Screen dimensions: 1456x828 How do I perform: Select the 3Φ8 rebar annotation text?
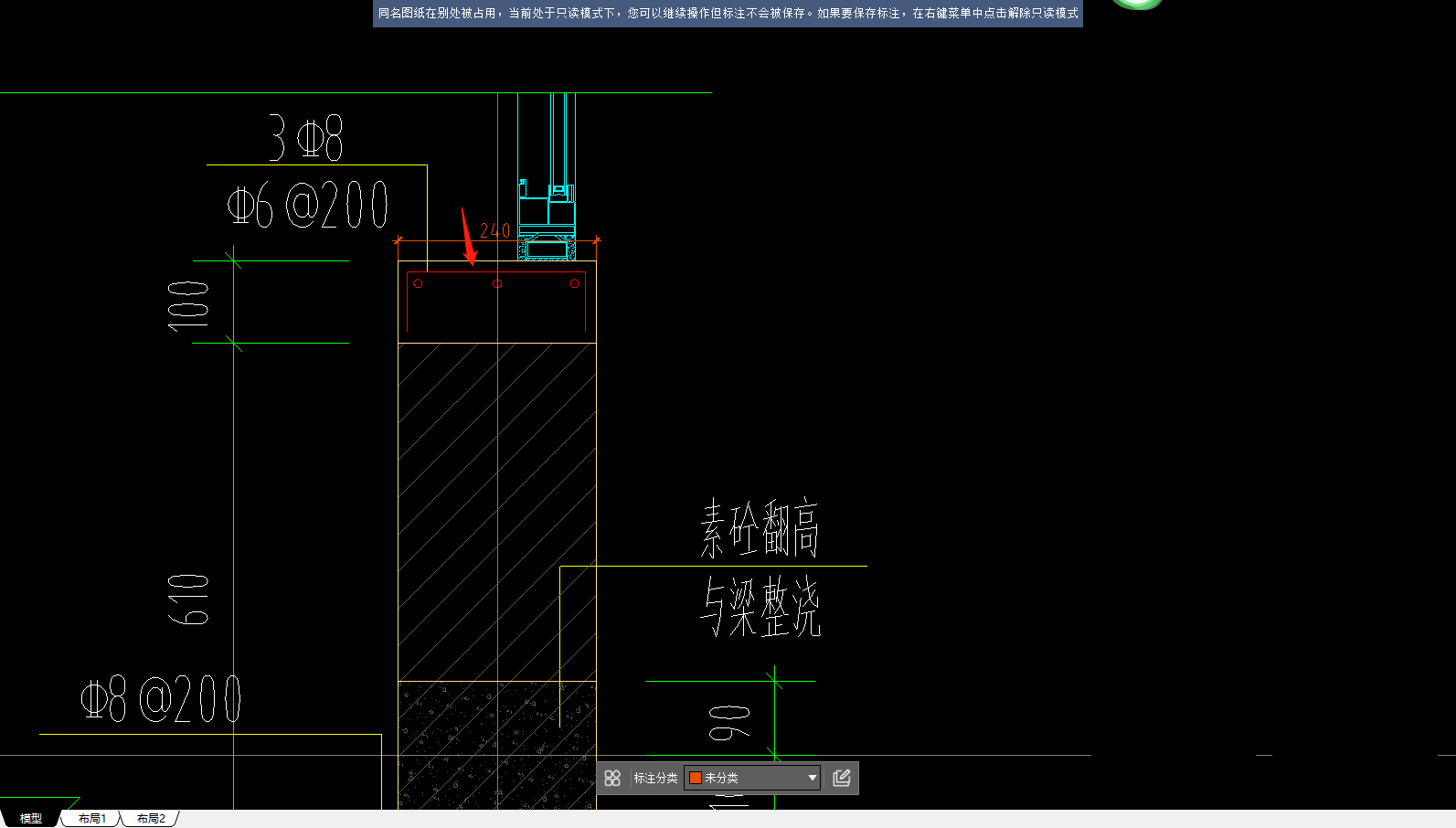tap(306, 138)
